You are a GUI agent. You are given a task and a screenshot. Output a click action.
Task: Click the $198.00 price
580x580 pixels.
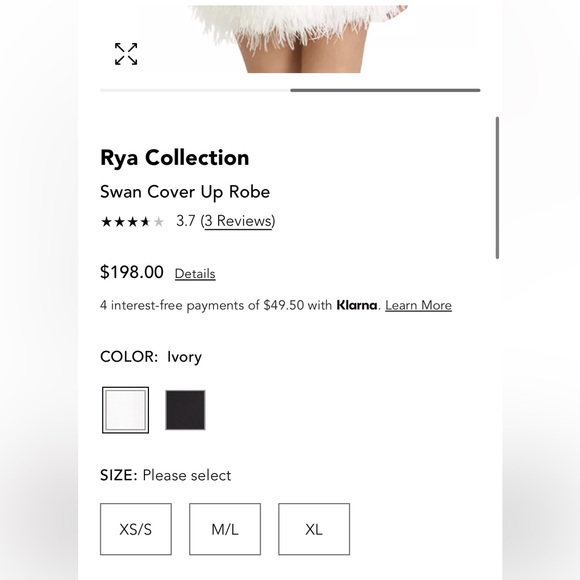click(132, 272)
